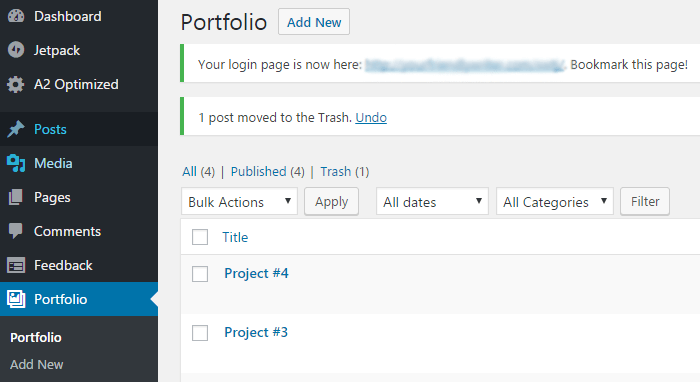Open the Bulk Actions dropdown
The width and height of the screenshot is (700, 382).
pos(239,202)
